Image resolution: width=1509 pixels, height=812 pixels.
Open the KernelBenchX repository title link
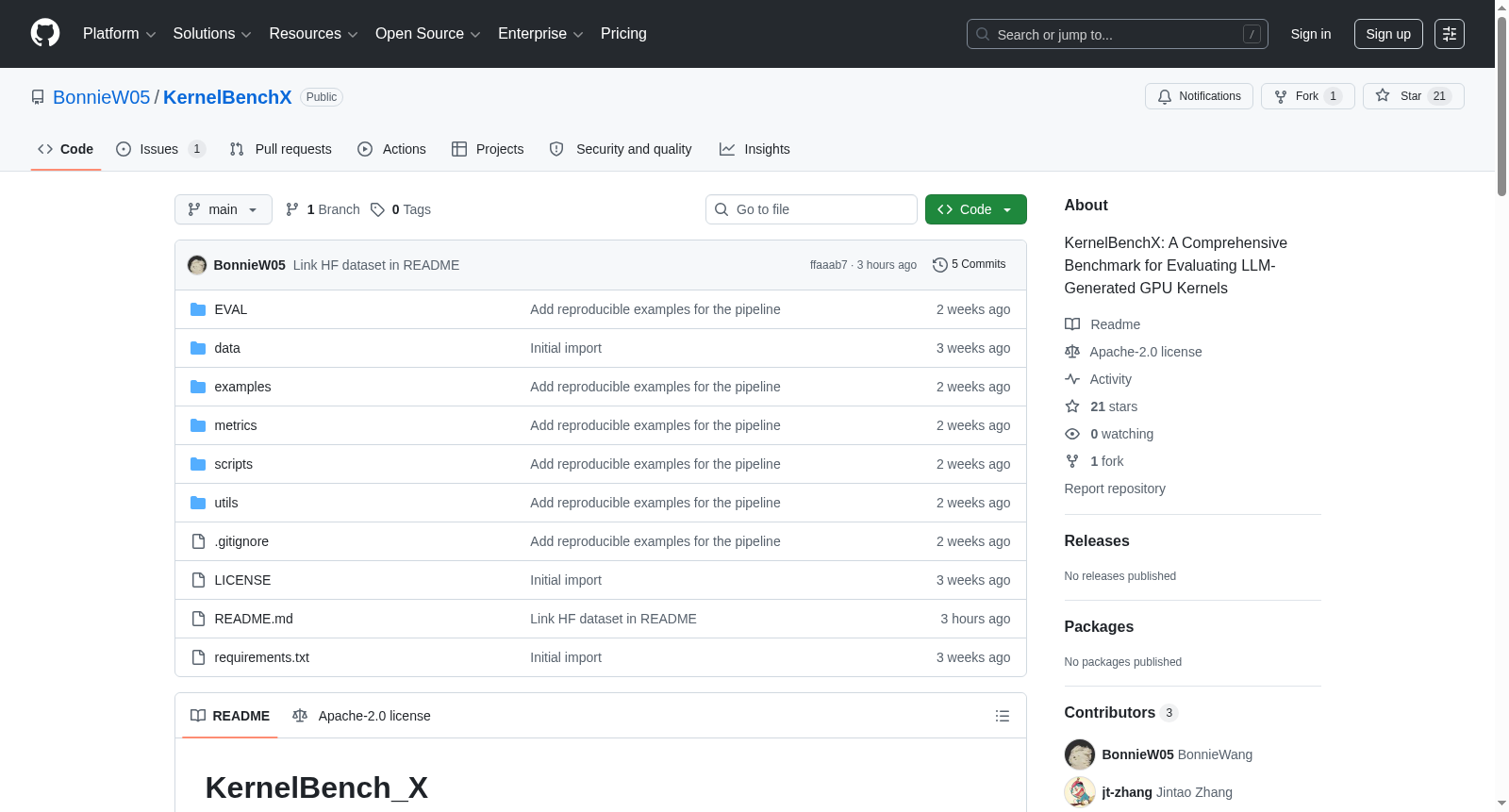point(227,97)
